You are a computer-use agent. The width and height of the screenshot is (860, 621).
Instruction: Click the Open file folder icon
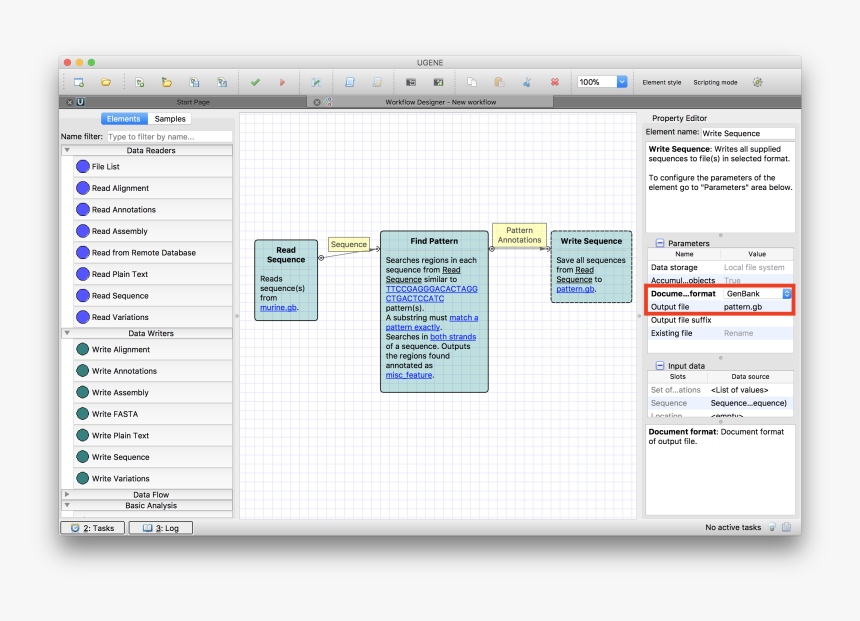106,82
